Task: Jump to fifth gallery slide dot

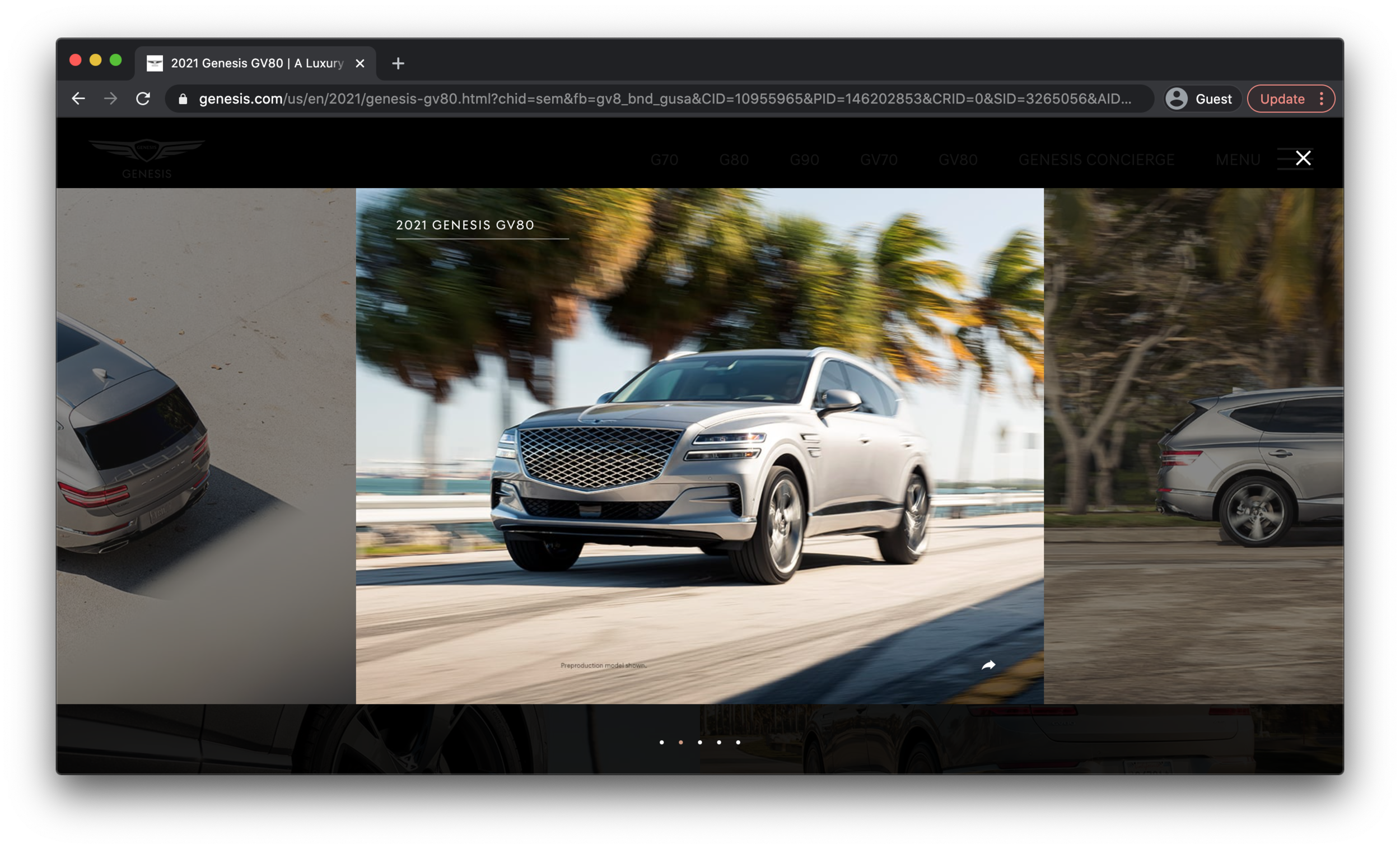Action: pyautogui.click(x=738, y=742)
